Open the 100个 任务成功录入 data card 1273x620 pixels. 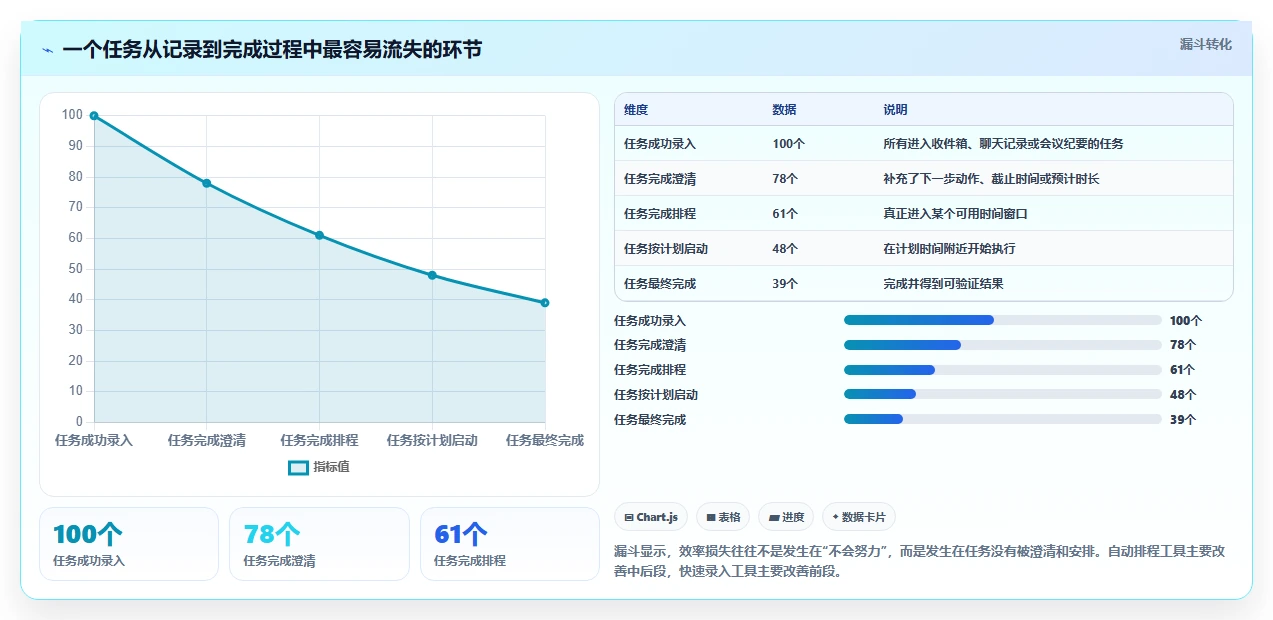(129, 544)
